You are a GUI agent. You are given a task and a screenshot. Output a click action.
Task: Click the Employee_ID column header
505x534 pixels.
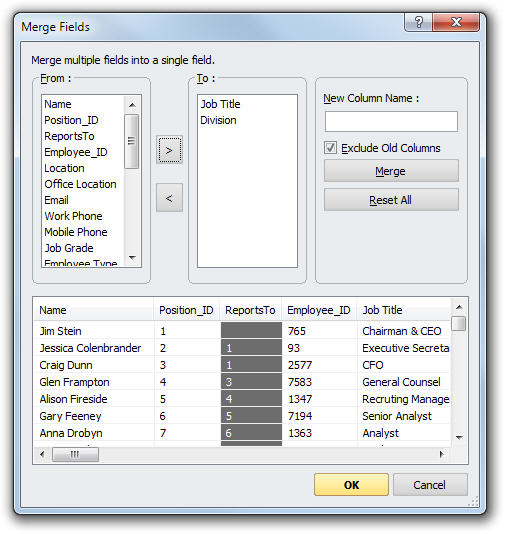[x=319, y=310]
